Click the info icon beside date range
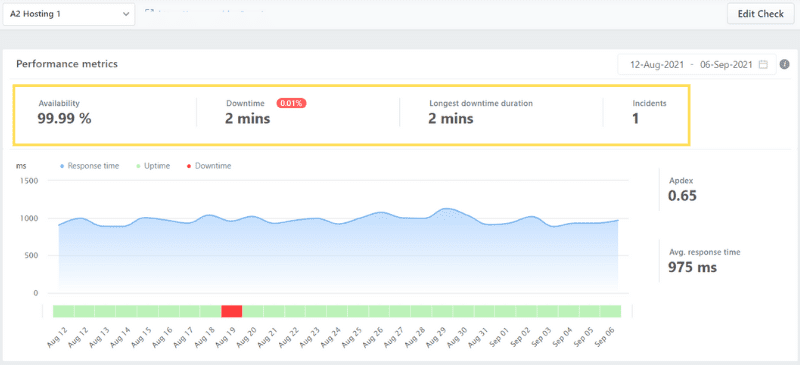 (x=785, y=65)
